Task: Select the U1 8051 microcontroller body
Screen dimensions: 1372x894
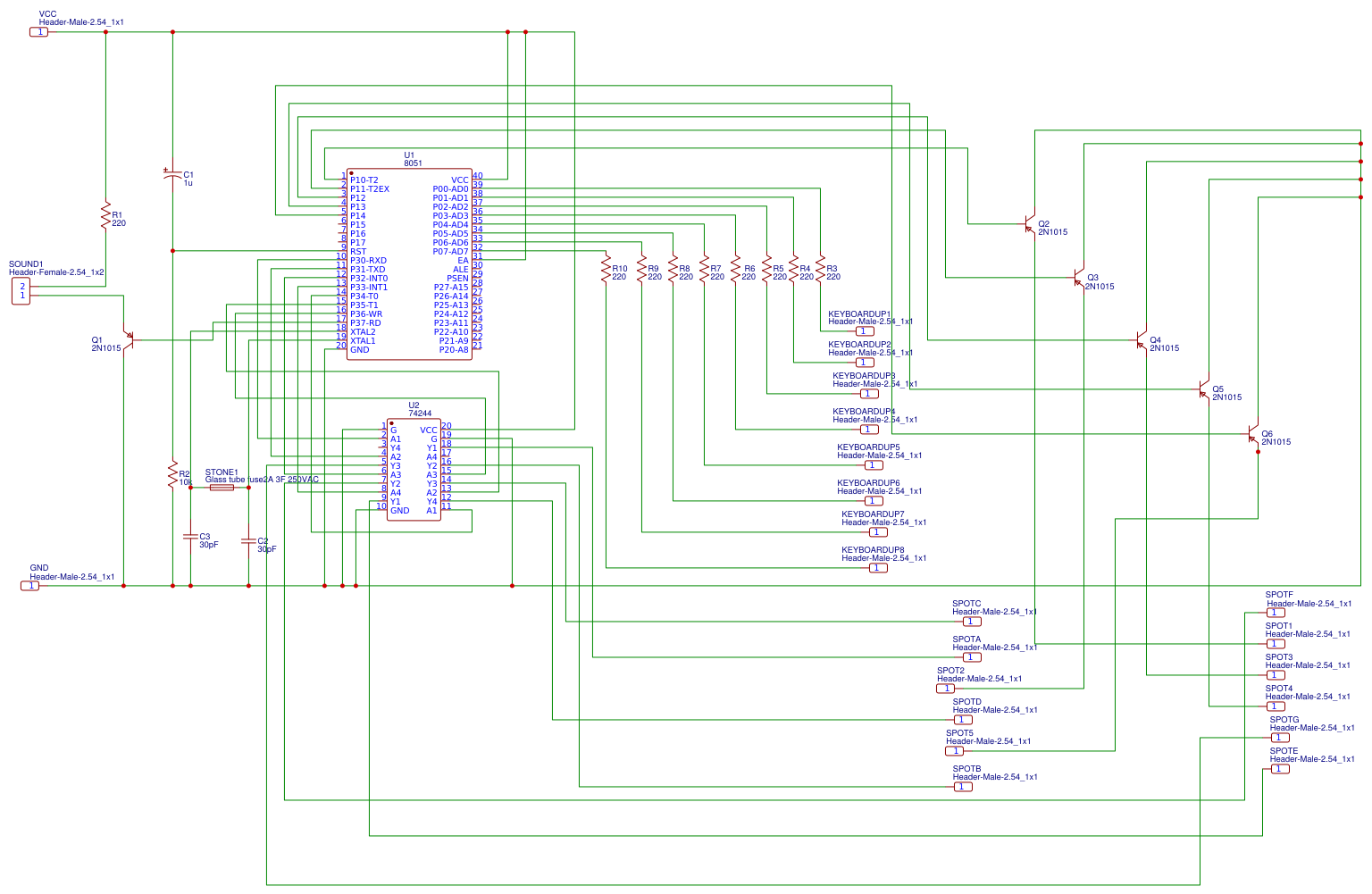Action: pyautogui.click(x=409, y=264)
